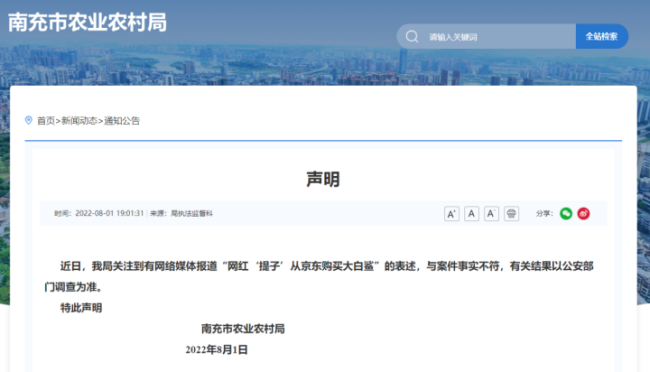
Task: Increase font size with A+ icon
Action: tap(451, 214)
